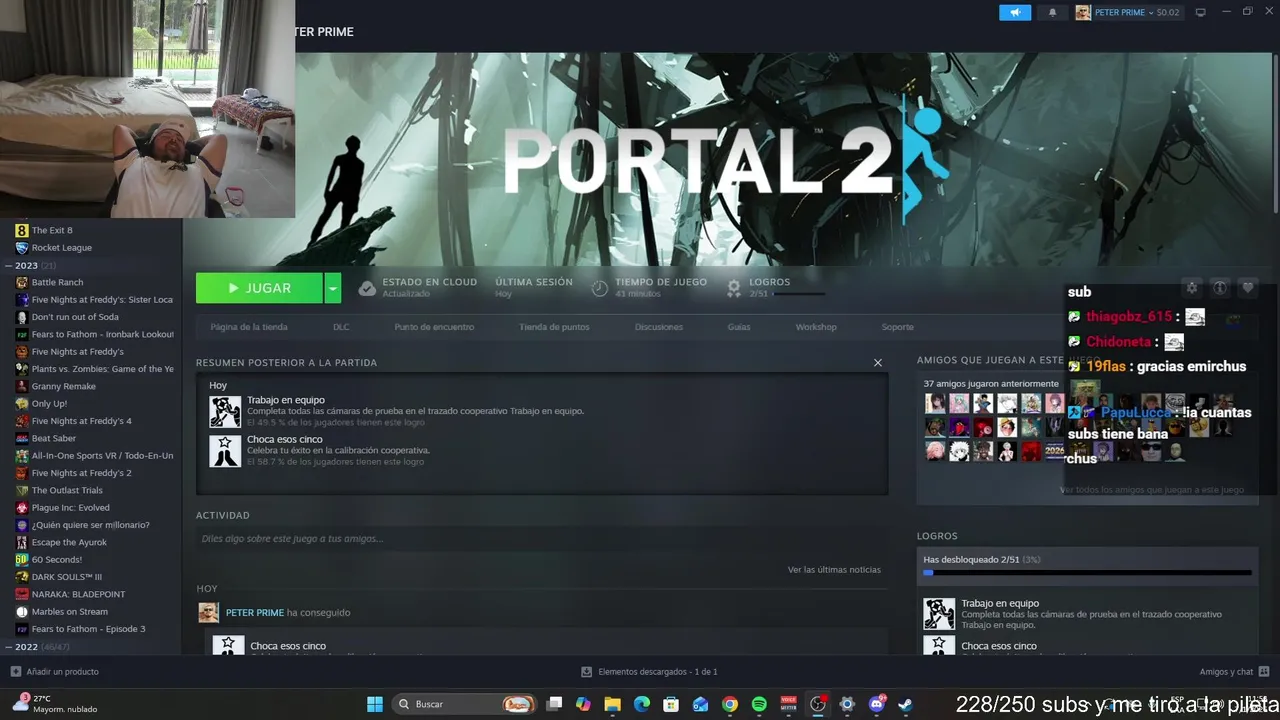Click the LOGROS stat in the header bar
Viewport: 1280px width, 720px height.
[x=775, y=288]
